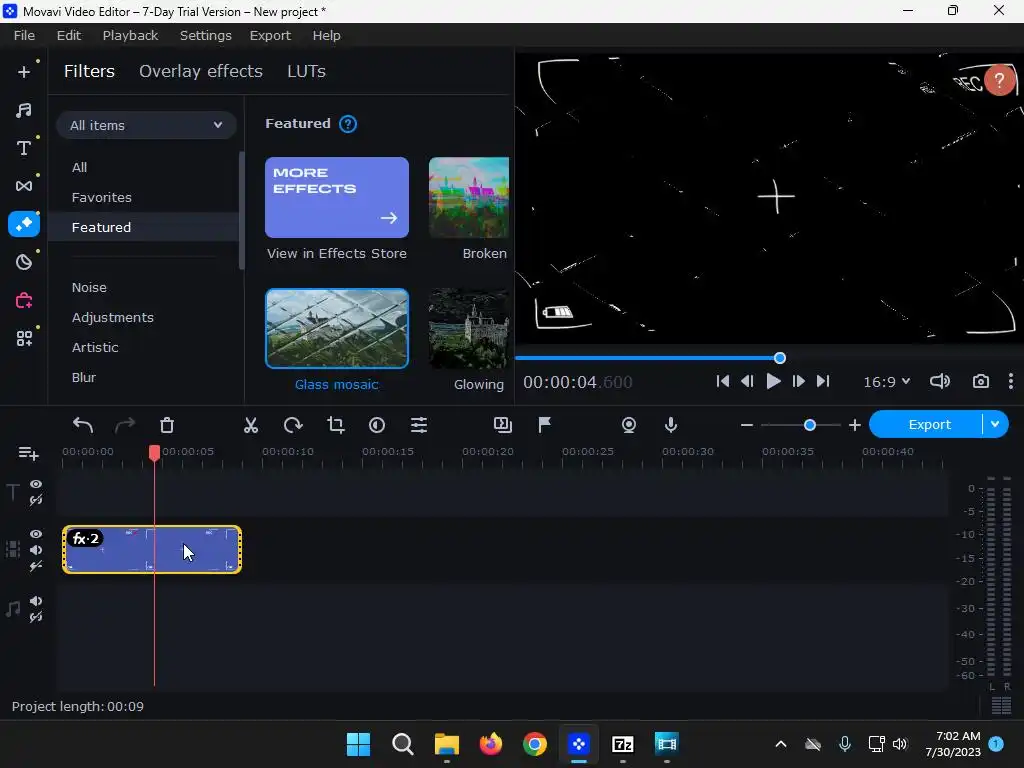Open player more options dots
The image size is (1024, 768).
[x=1011, y=381]
